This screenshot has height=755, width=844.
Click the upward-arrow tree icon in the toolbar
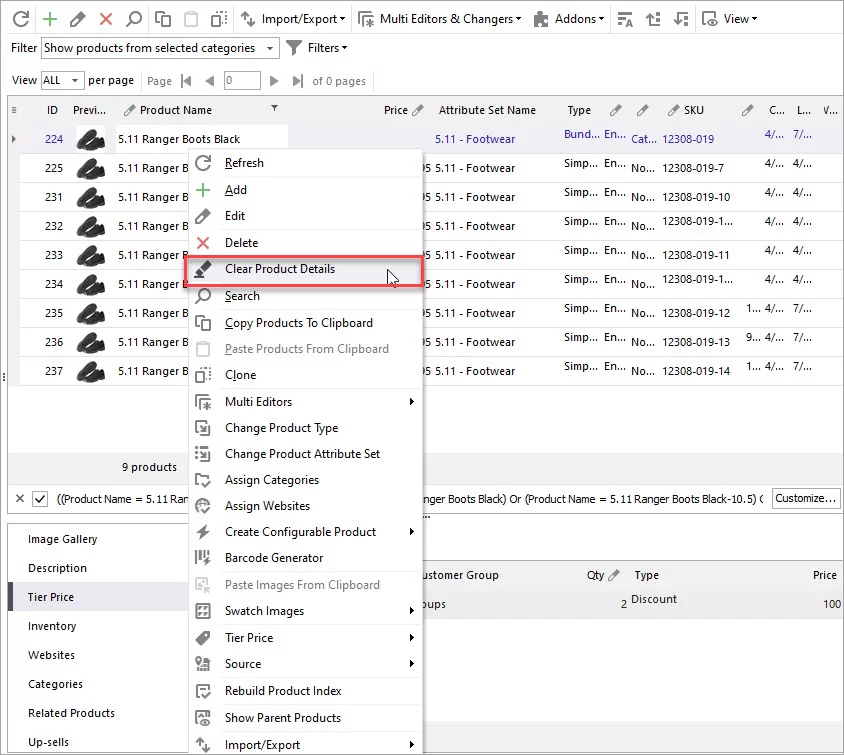(653, 19)
